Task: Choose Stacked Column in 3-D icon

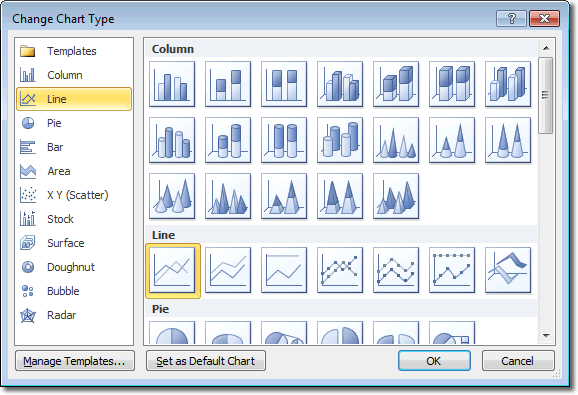Action: pos(396,84)
